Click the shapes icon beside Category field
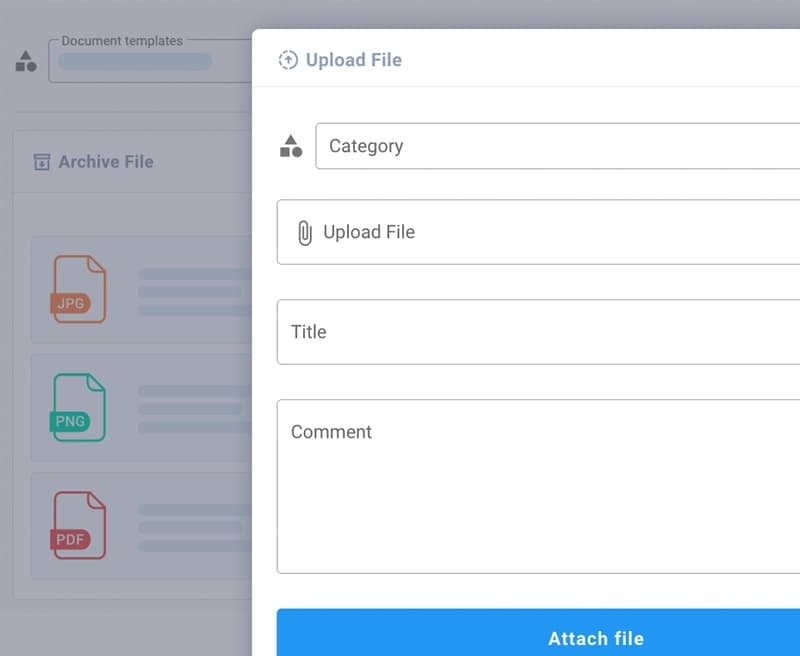800x656 pixels. pyautogui.click(x=291, y=146)
